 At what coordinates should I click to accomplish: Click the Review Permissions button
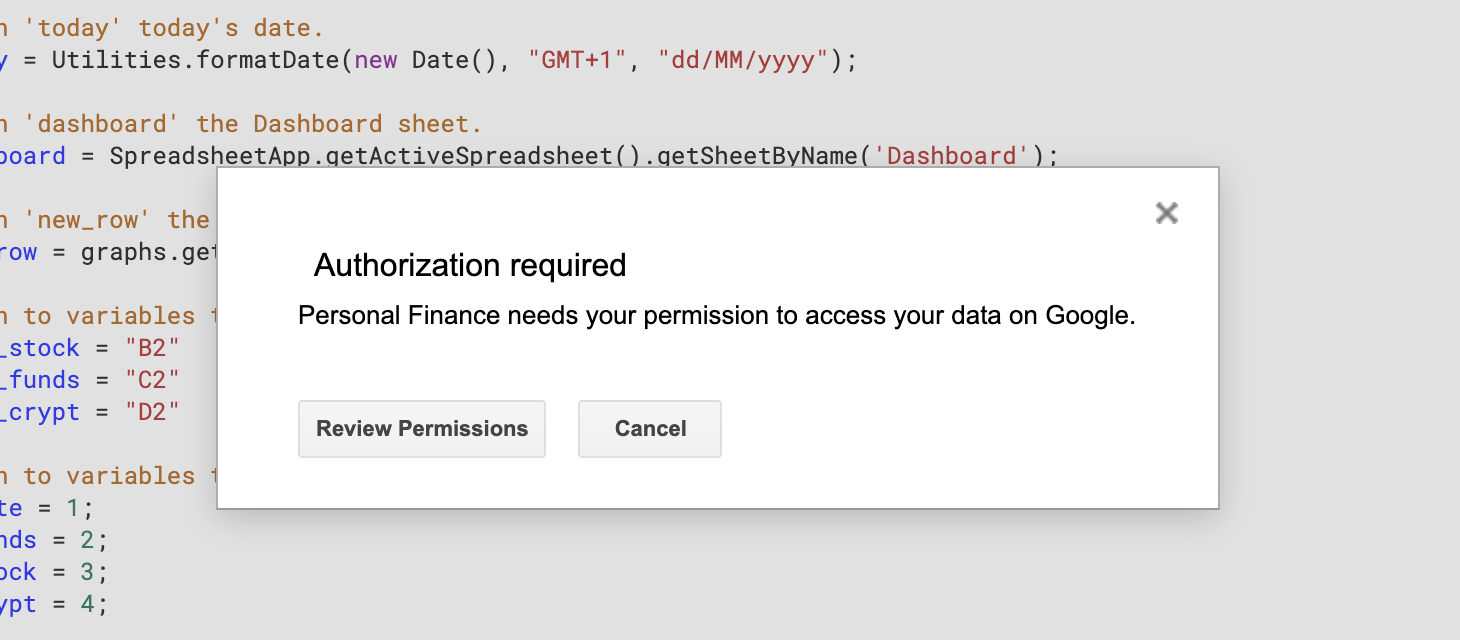click(421, 429)
